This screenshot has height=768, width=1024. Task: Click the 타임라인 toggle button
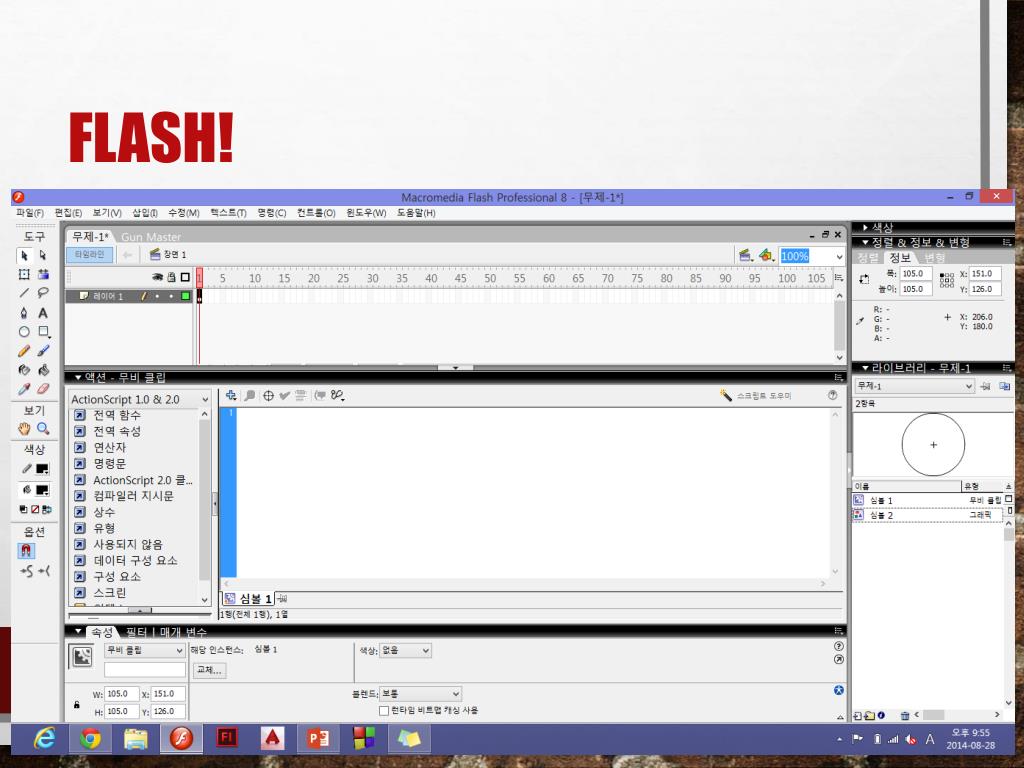(89, 255)
